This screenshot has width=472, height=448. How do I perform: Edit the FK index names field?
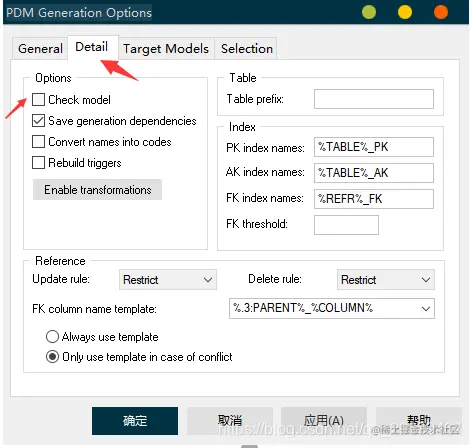click(374, 199)
